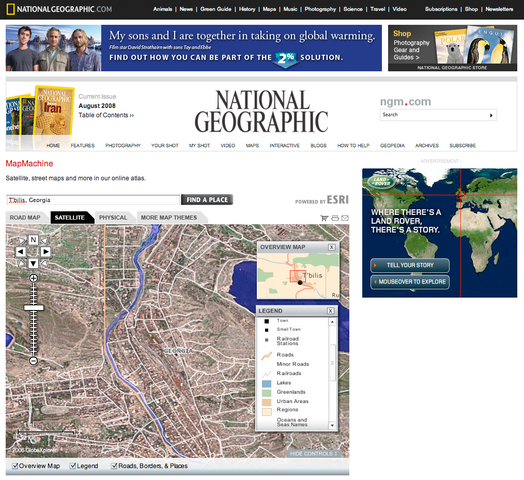Pan the map southwest with diagonal arrow

[x=22, y=263]
